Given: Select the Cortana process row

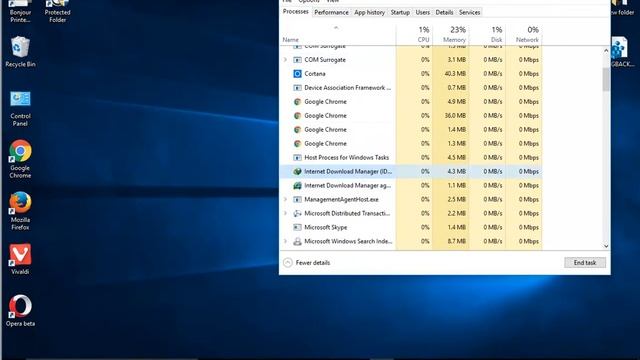Looking at the screenshot, I should [x=411, y=74].
